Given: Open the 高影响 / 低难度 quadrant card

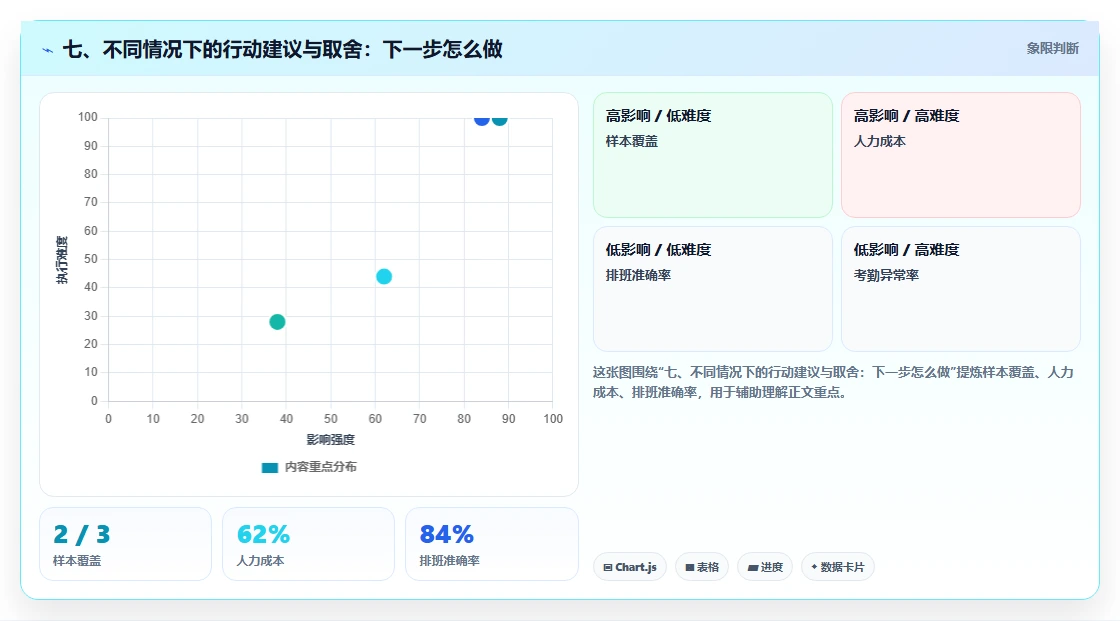Looking at the screenshot, I should tap(713, 155).
